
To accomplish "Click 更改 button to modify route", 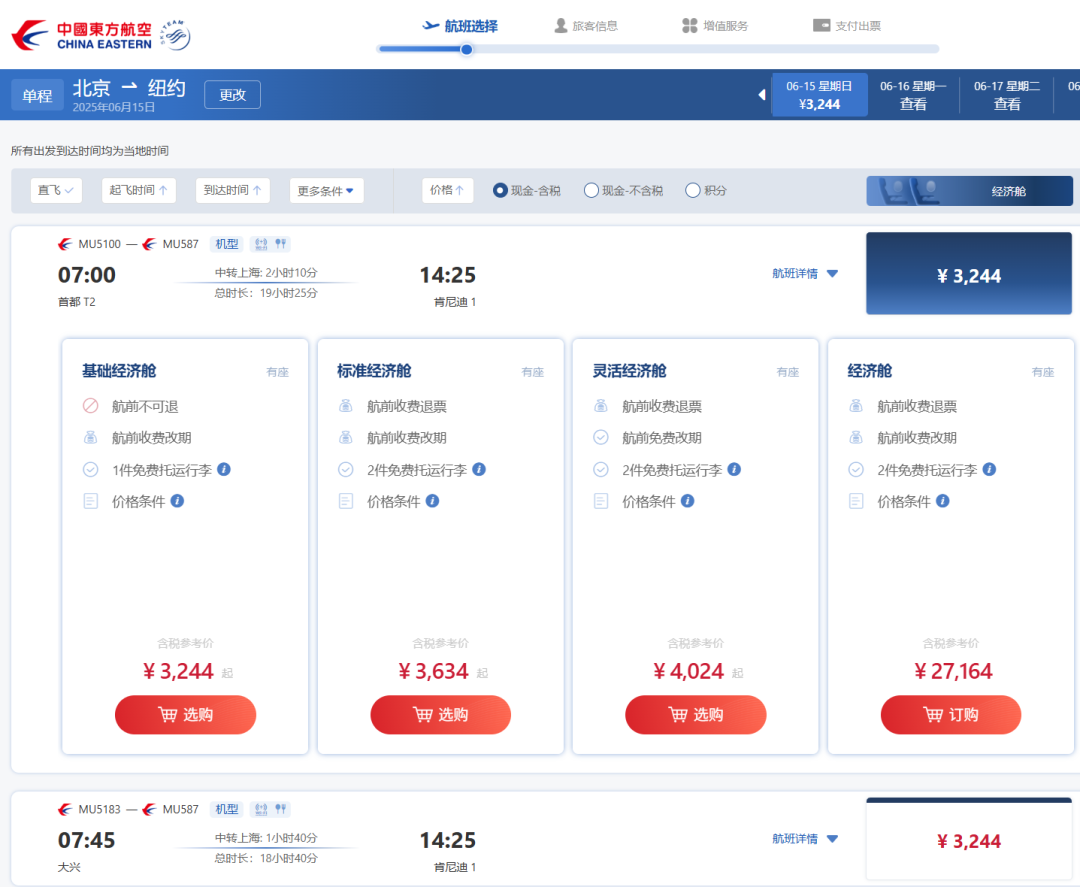I will click(232, 95).
